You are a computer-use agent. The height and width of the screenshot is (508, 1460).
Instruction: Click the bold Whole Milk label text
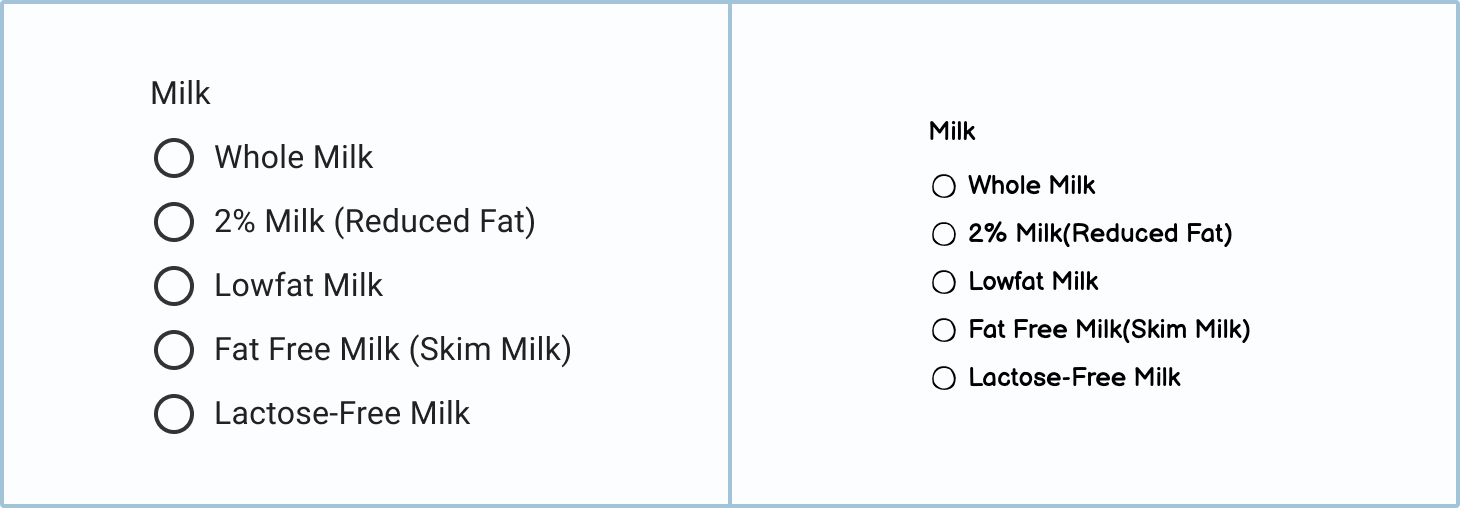tap(1032, 185)
